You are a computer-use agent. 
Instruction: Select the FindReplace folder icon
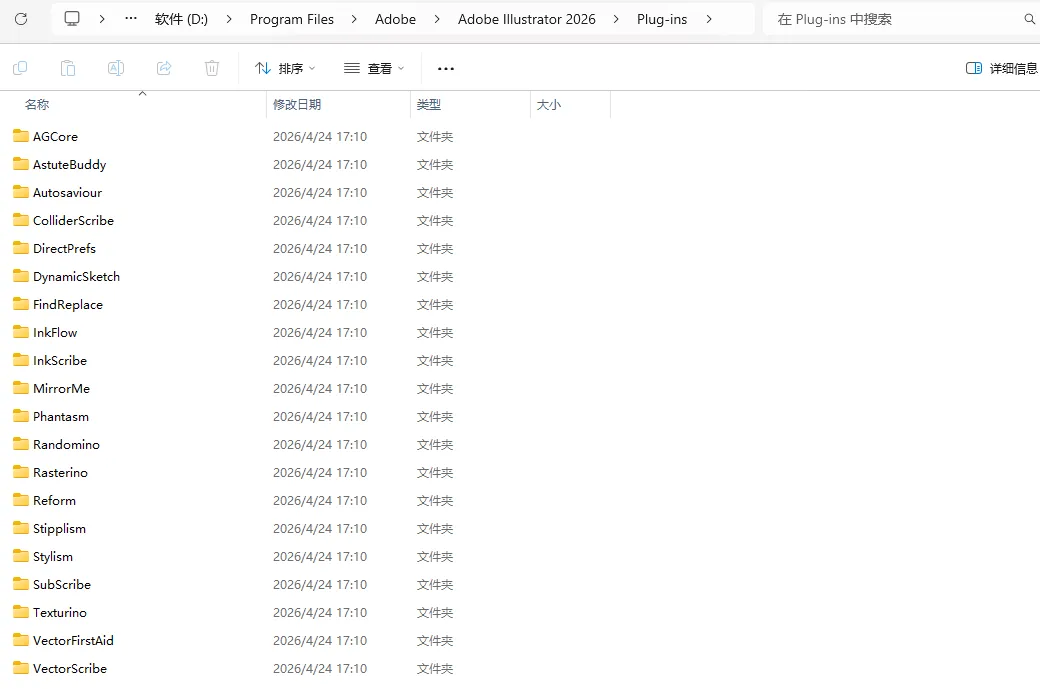pos(21,304)
